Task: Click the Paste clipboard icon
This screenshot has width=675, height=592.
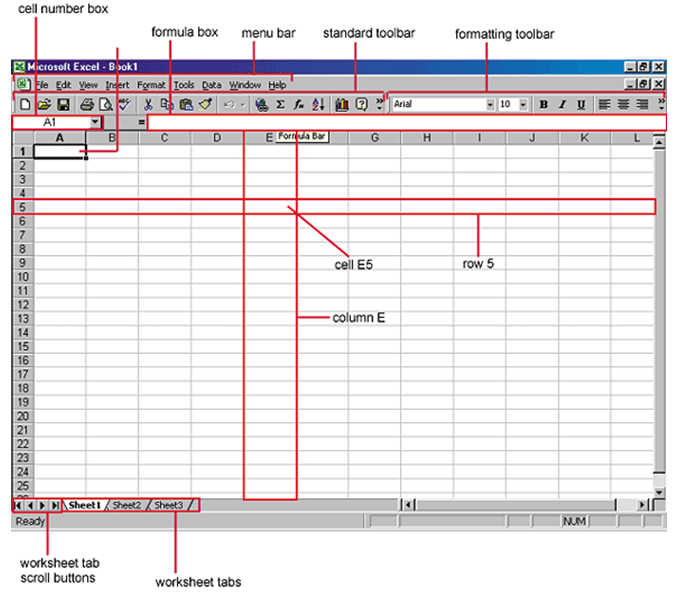Action: (x=186, y=104)
